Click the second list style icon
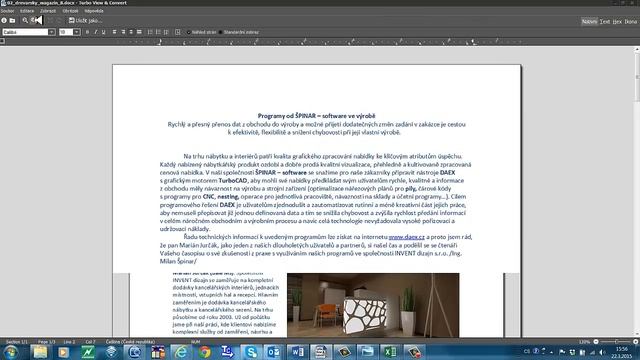 coord(158,32)
